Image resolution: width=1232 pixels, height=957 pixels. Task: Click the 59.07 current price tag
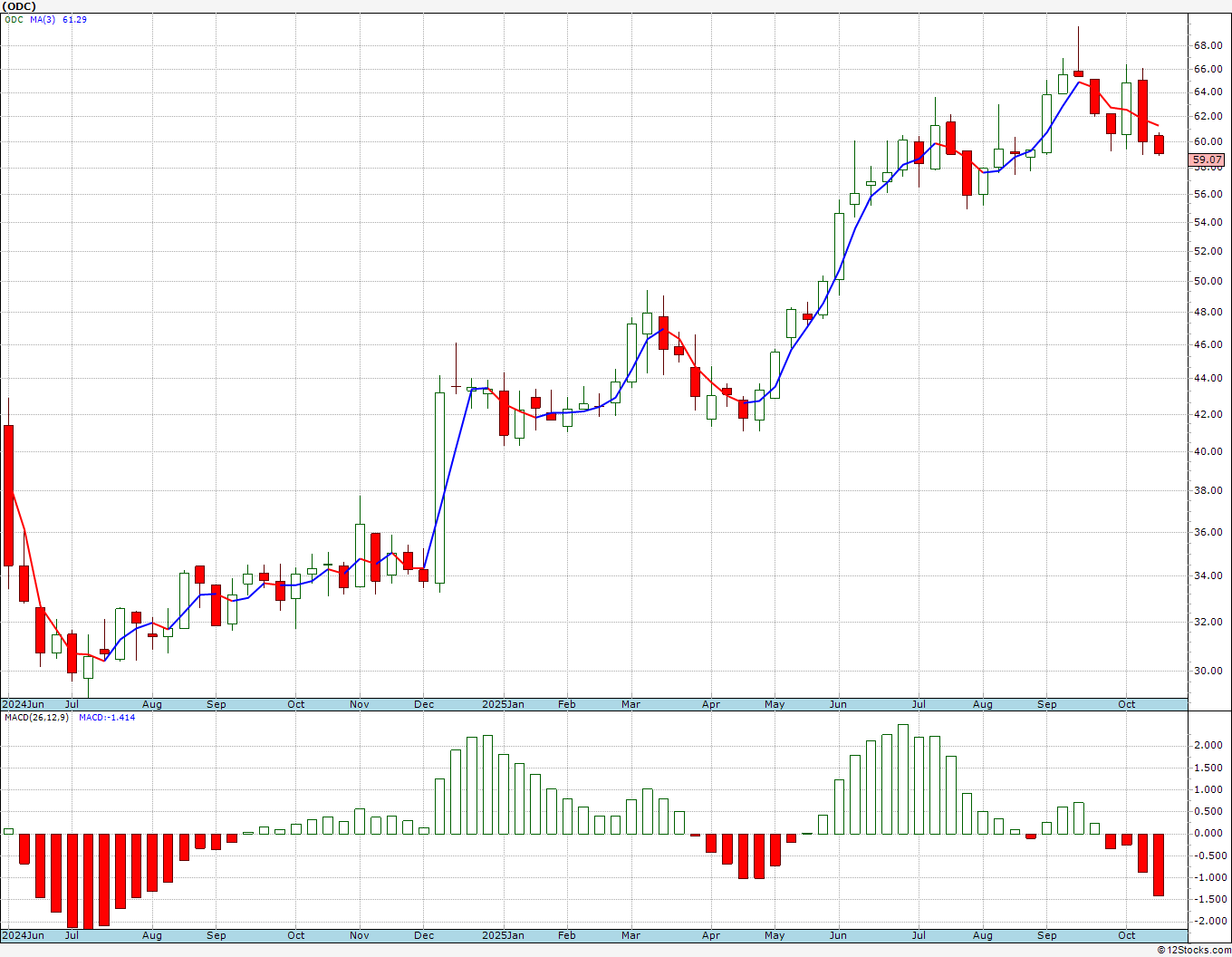pyautogui.click(x=1208, y=159)
